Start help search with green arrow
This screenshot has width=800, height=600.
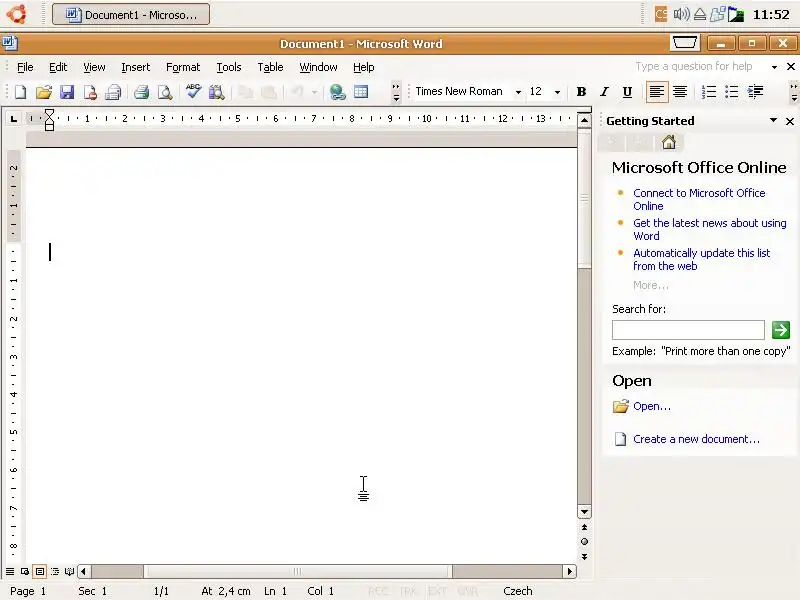(781, 330)
